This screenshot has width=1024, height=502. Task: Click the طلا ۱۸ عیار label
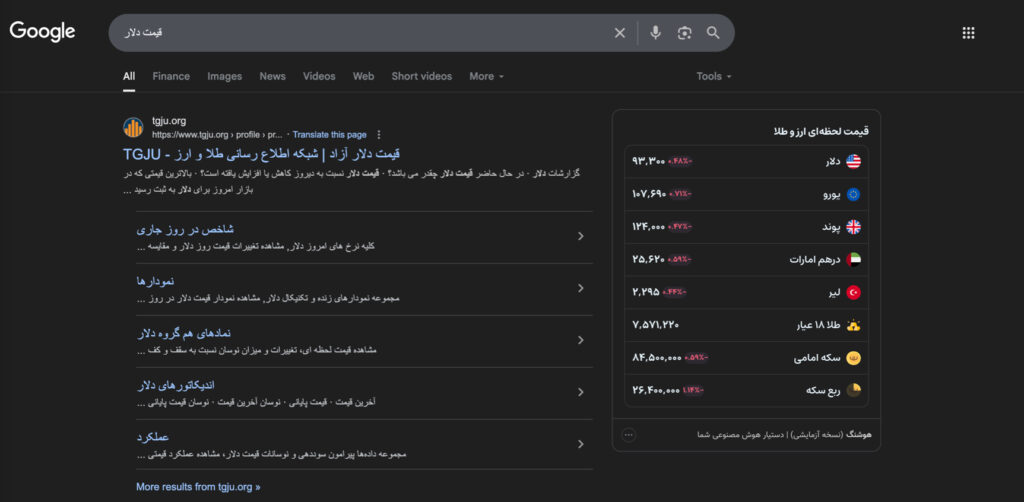coord(816,324)
